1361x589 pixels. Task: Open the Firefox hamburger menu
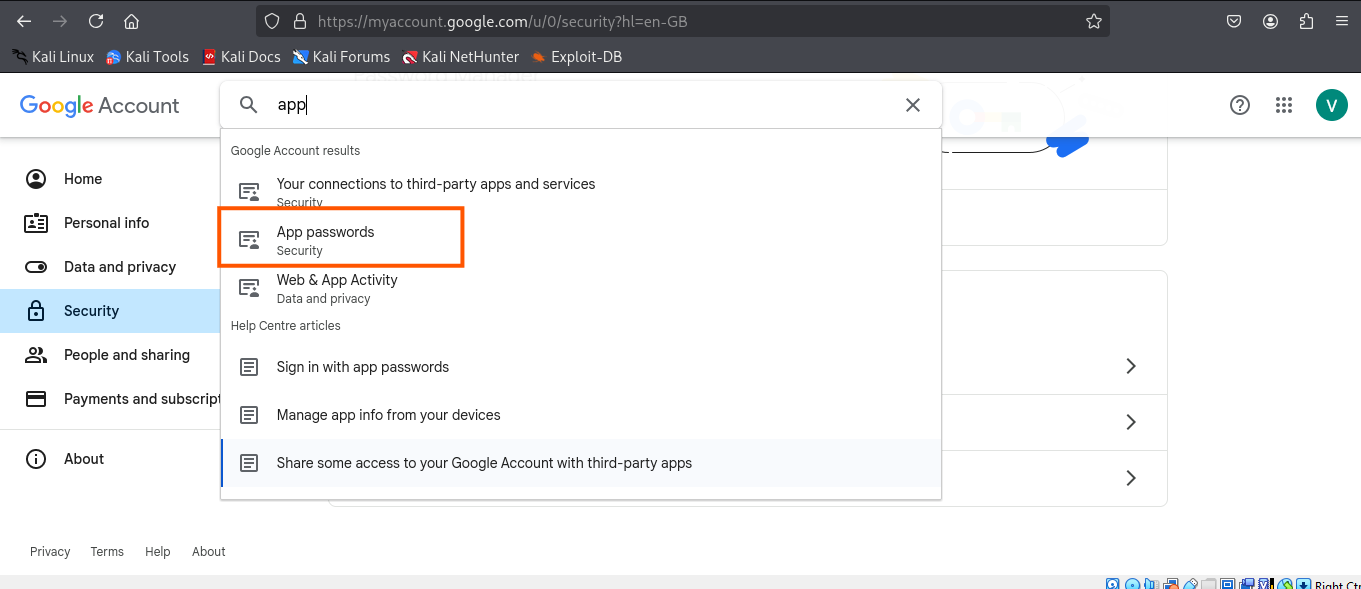click(x=1341, y=21)
